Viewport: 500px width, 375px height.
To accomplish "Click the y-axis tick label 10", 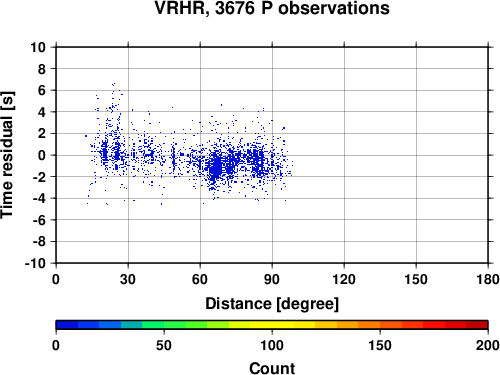I will tap(38, 47).
